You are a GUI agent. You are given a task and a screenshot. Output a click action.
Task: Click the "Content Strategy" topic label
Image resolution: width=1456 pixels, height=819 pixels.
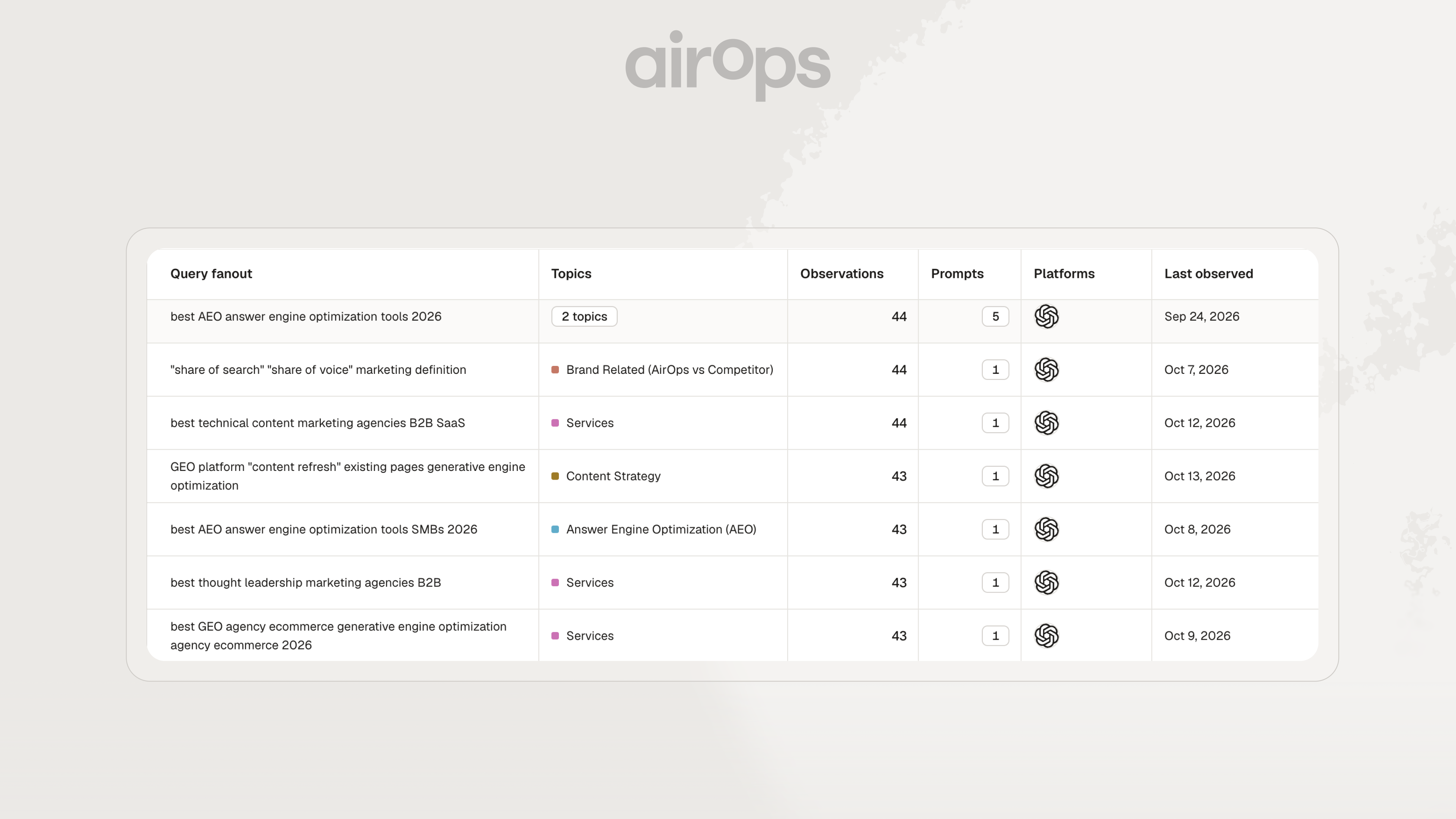[613, 476]
